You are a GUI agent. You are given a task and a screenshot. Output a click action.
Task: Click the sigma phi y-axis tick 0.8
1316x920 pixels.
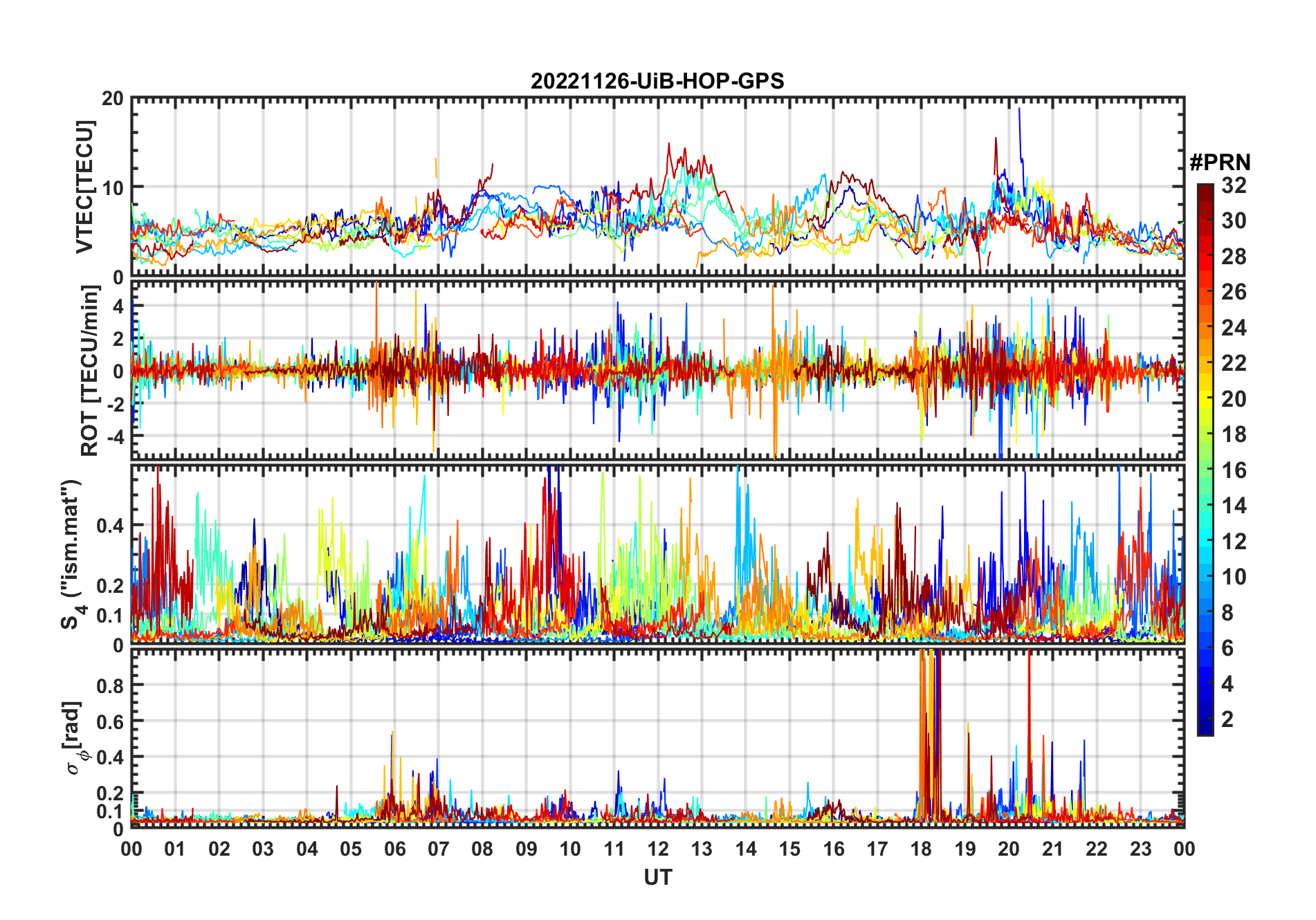tap(111, 686)
